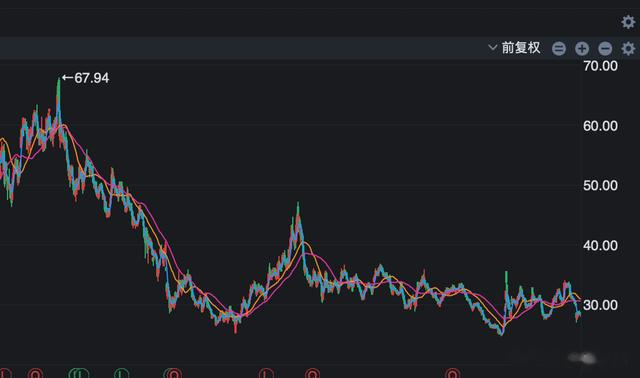Click the 60.00 price axis label
The image size is (640, 378).
click(600, 126)
